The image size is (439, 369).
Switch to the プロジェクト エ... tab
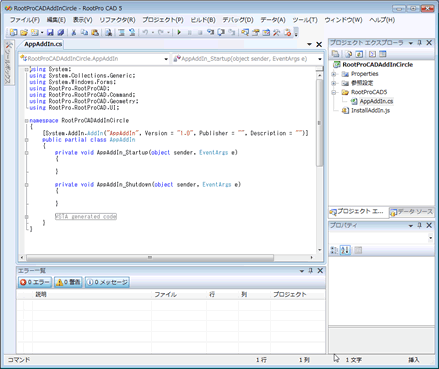tap(358, 212)
